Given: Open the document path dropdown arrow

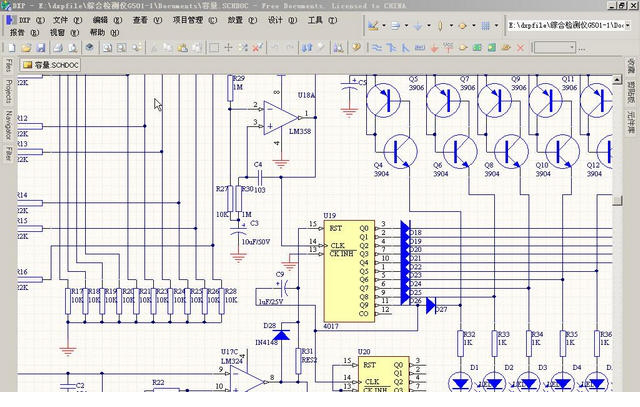Looking at the screenshot, I should pyautogui.click(x=628, y=25).
